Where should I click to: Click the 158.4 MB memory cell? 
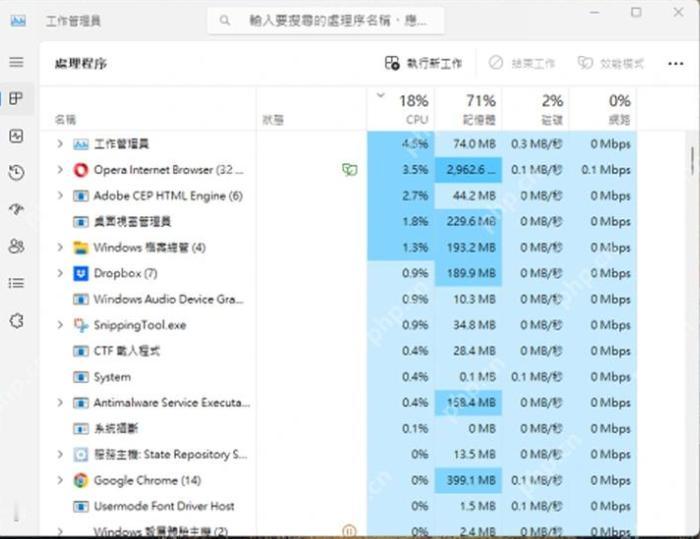click(x=468, y=403)
